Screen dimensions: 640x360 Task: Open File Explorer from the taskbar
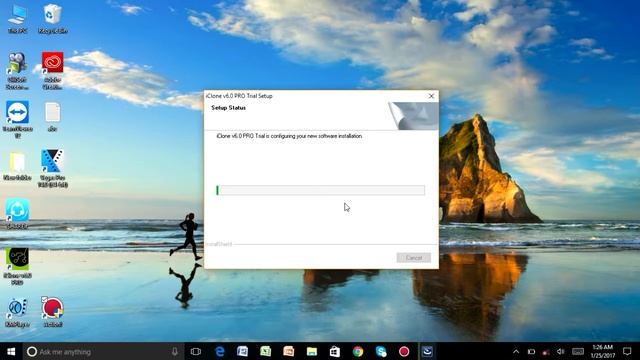312,351
